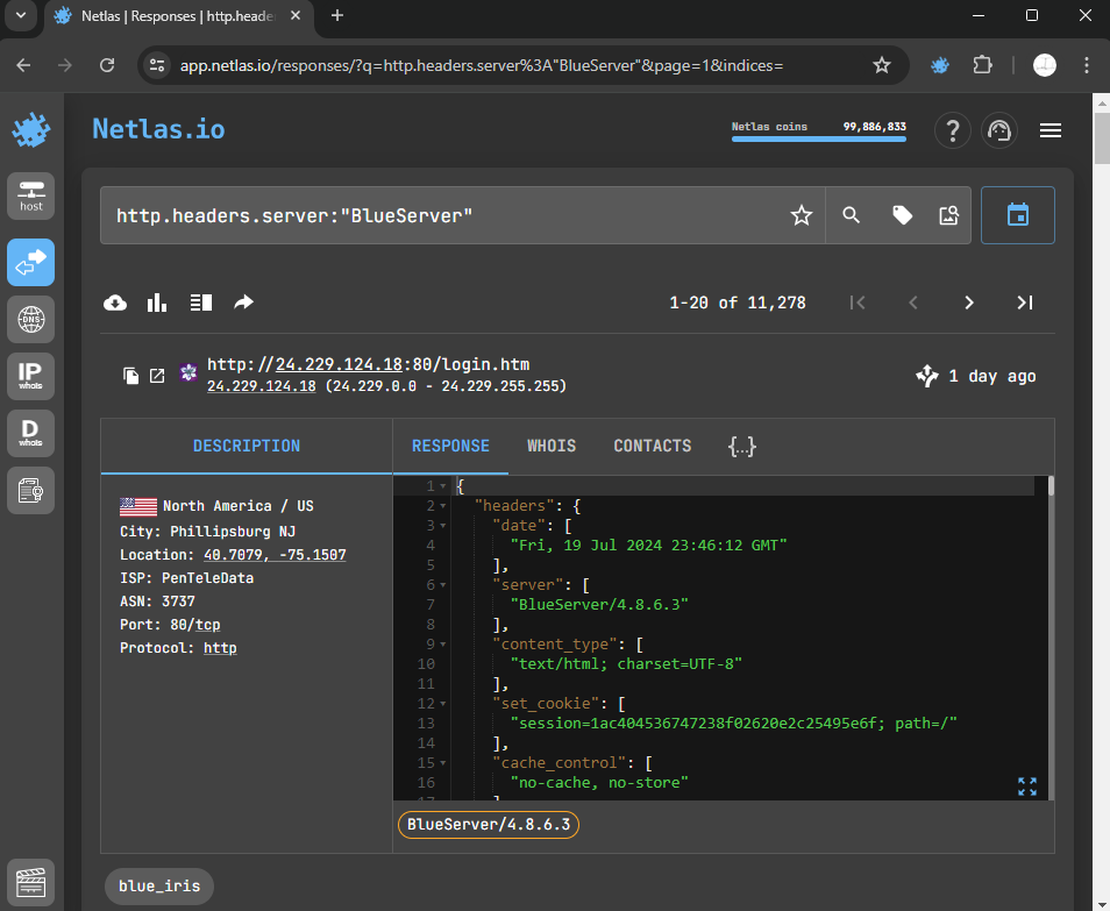Switch to the WHOIS tab

[x=551, y=446]
